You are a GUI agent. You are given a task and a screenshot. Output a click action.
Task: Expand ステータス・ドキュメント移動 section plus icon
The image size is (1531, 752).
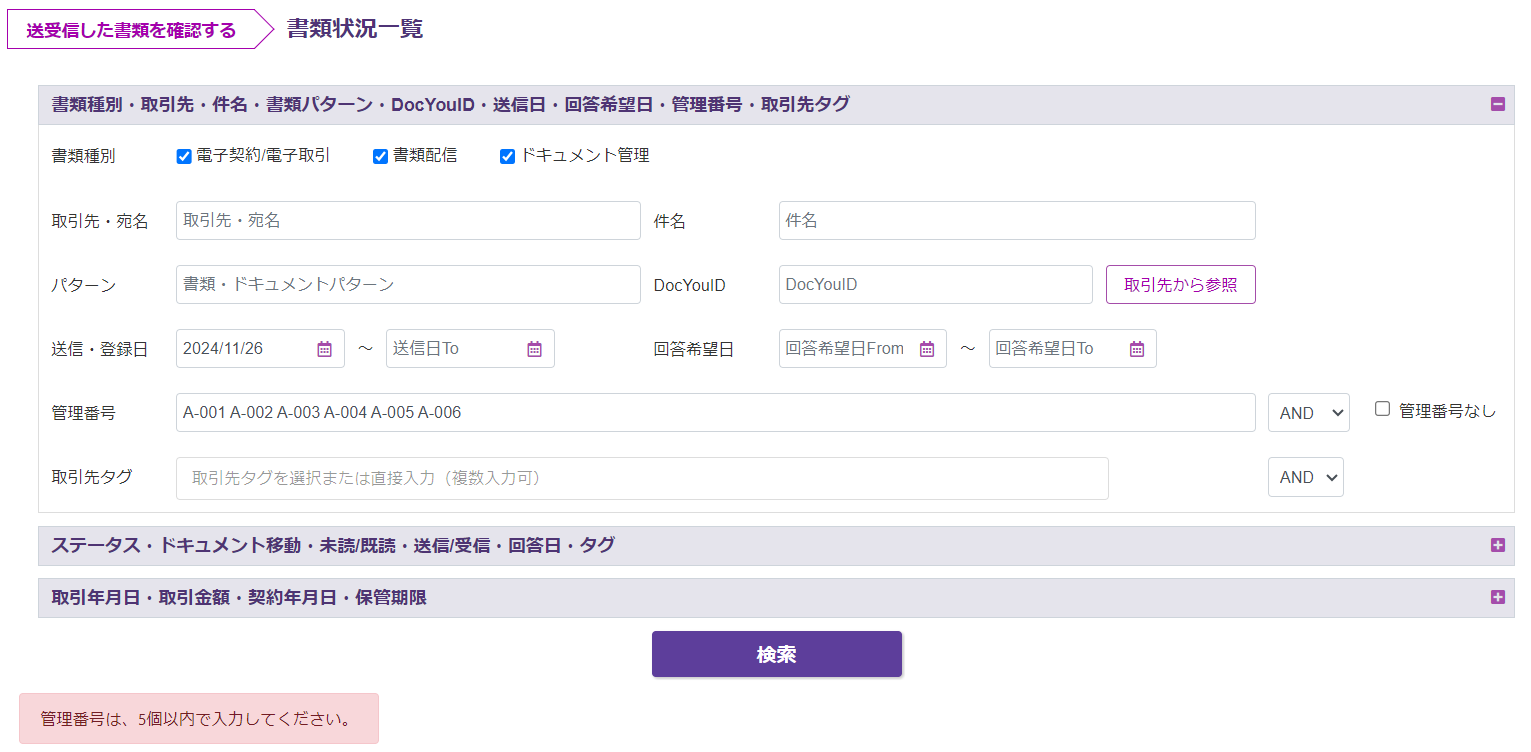click(1497, 545)
